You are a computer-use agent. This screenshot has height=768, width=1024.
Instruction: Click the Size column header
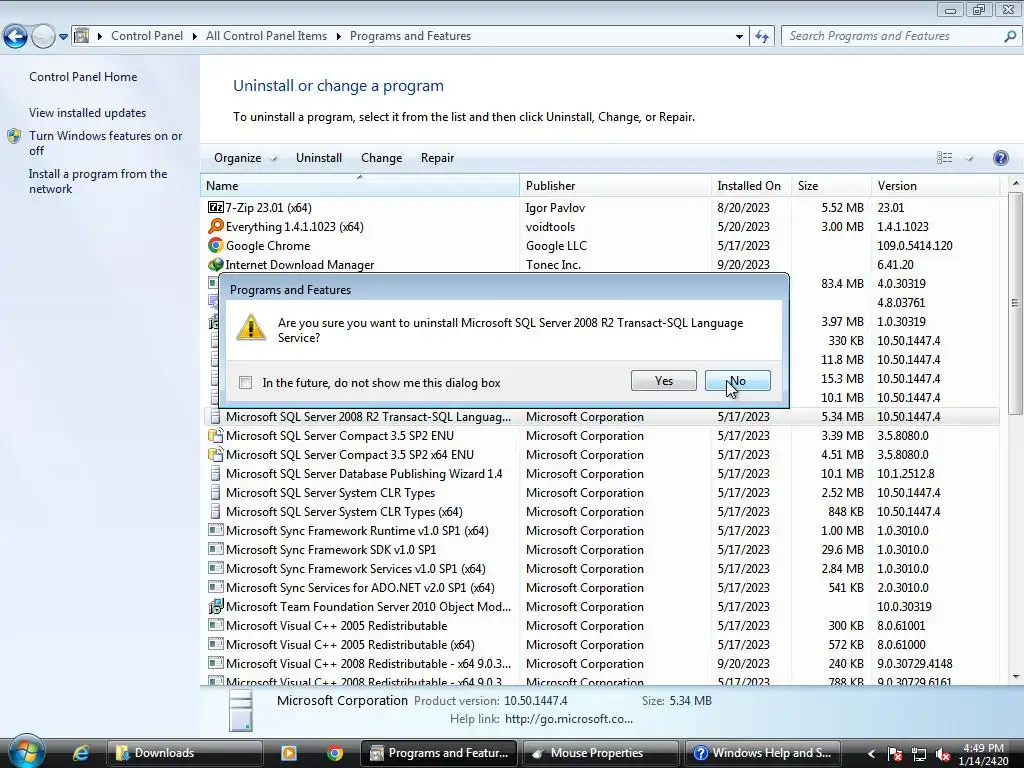click(x=831, y=185)
